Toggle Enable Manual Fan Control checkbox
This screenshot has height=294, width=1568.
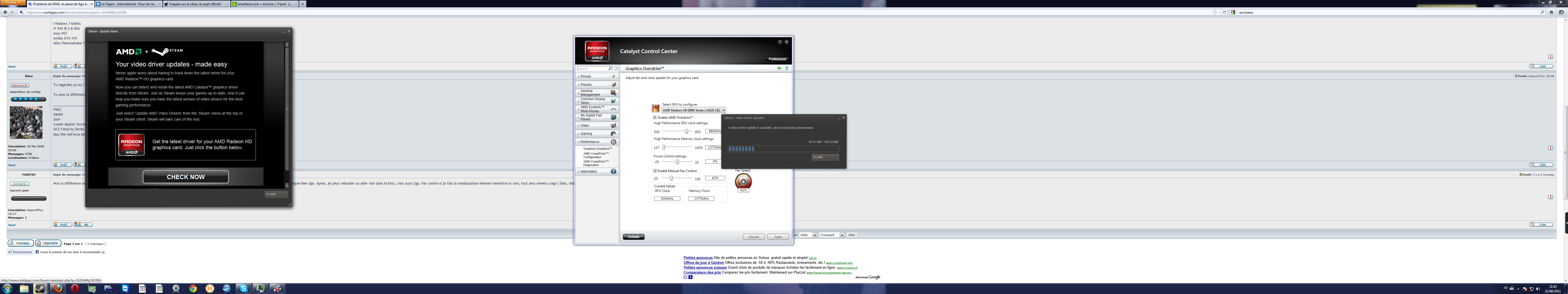click(655, 171)
